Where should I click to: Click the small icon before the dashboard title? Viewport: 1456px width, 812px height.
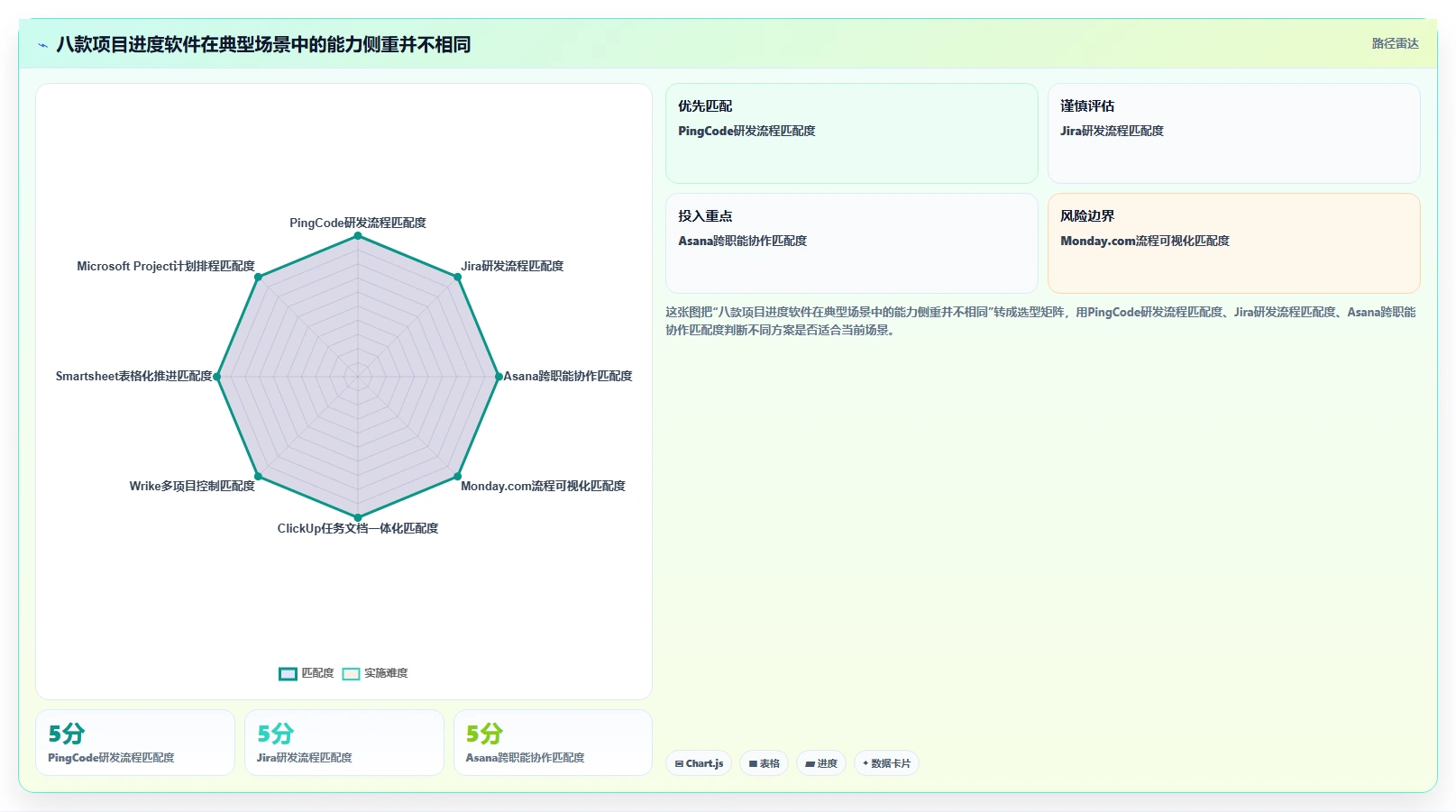pyautogui.click(x=42, y=45)
